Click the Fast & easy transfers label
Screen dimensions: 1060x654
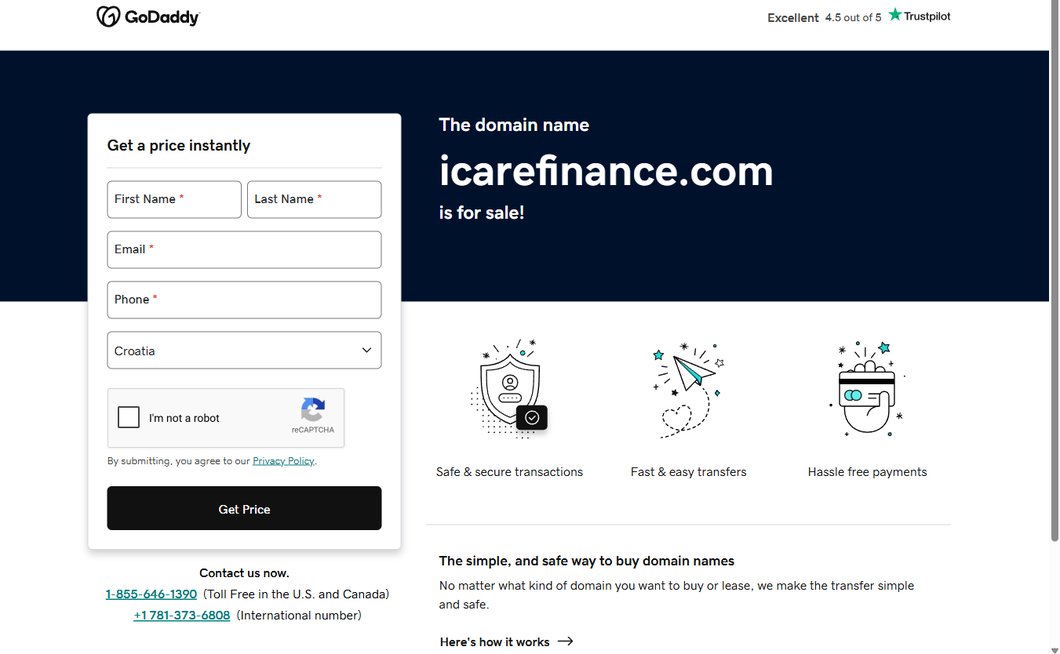pos(688,472)
